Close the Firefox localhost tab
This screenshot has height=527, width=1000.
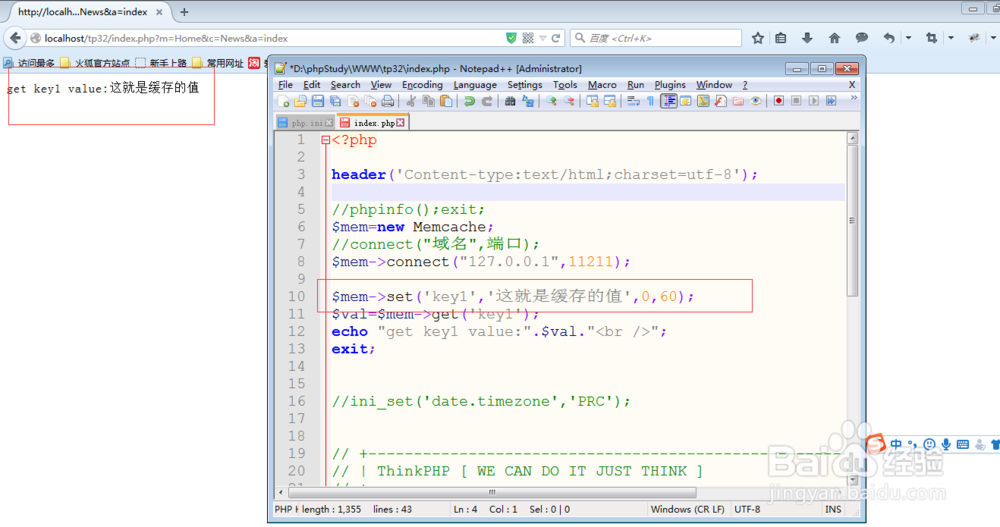(x=159, y=12)
